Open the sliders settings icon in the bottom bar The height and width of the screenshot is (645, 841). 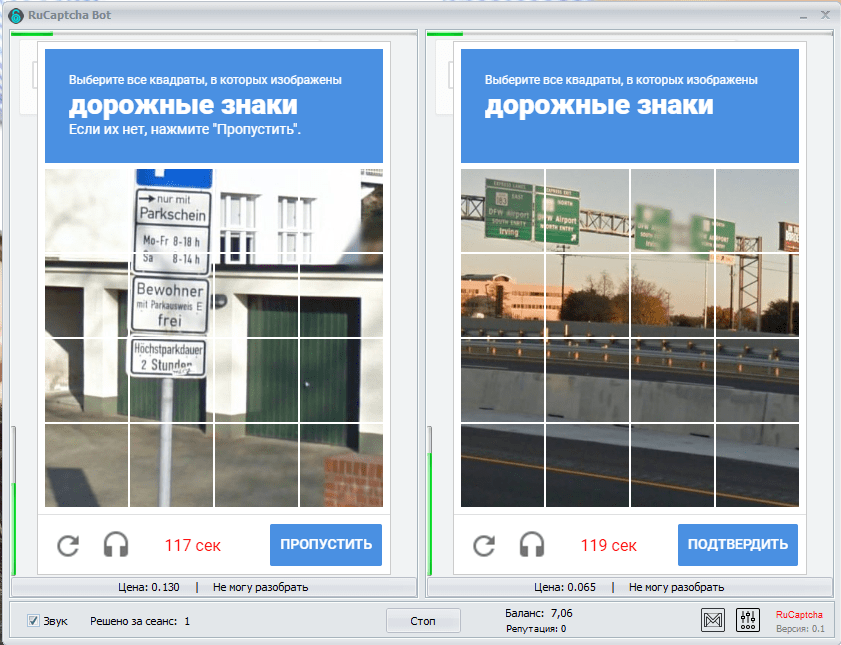[748, 621]
